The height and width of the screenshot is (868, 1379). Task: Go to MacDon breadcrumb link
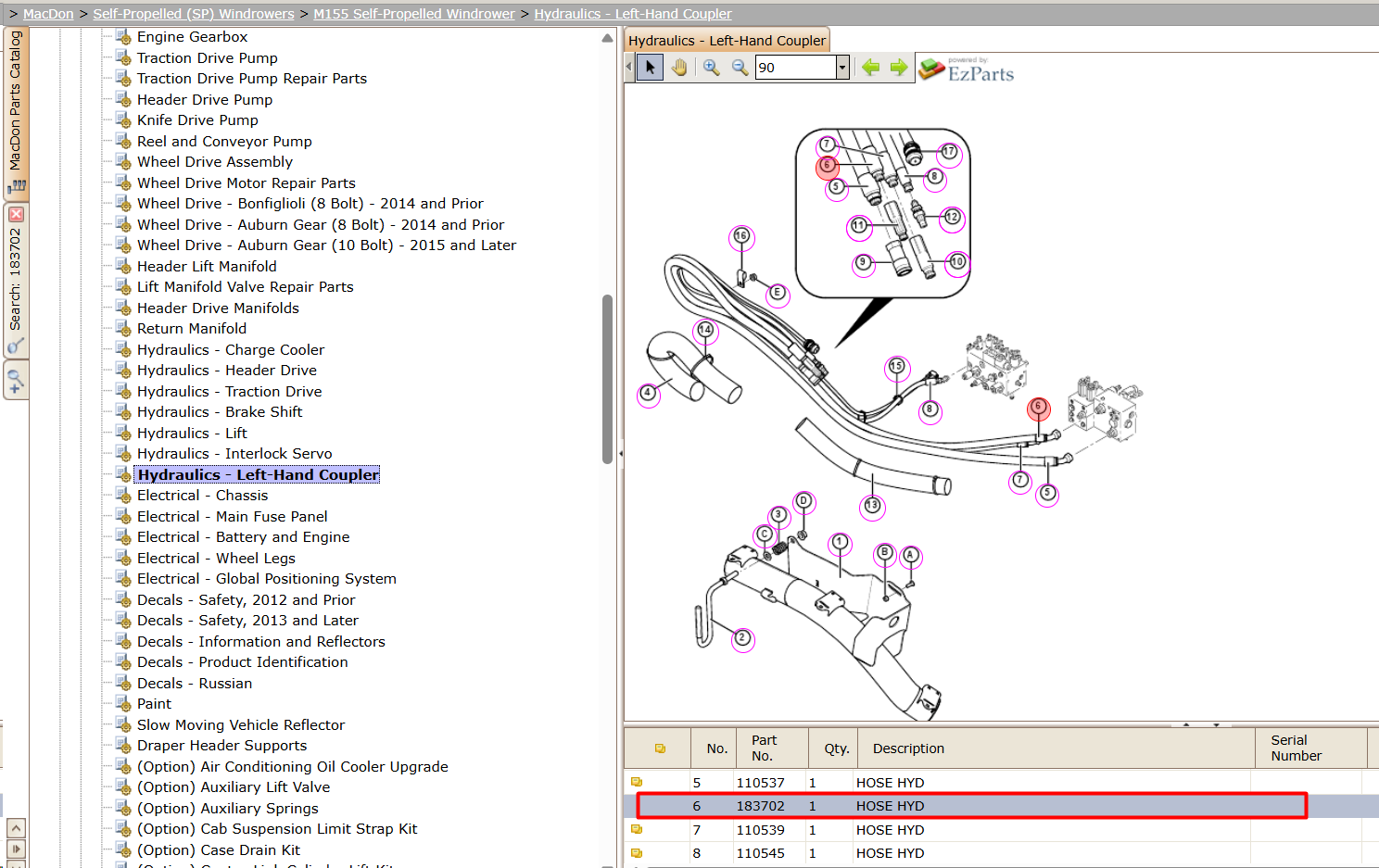point(48,14)
